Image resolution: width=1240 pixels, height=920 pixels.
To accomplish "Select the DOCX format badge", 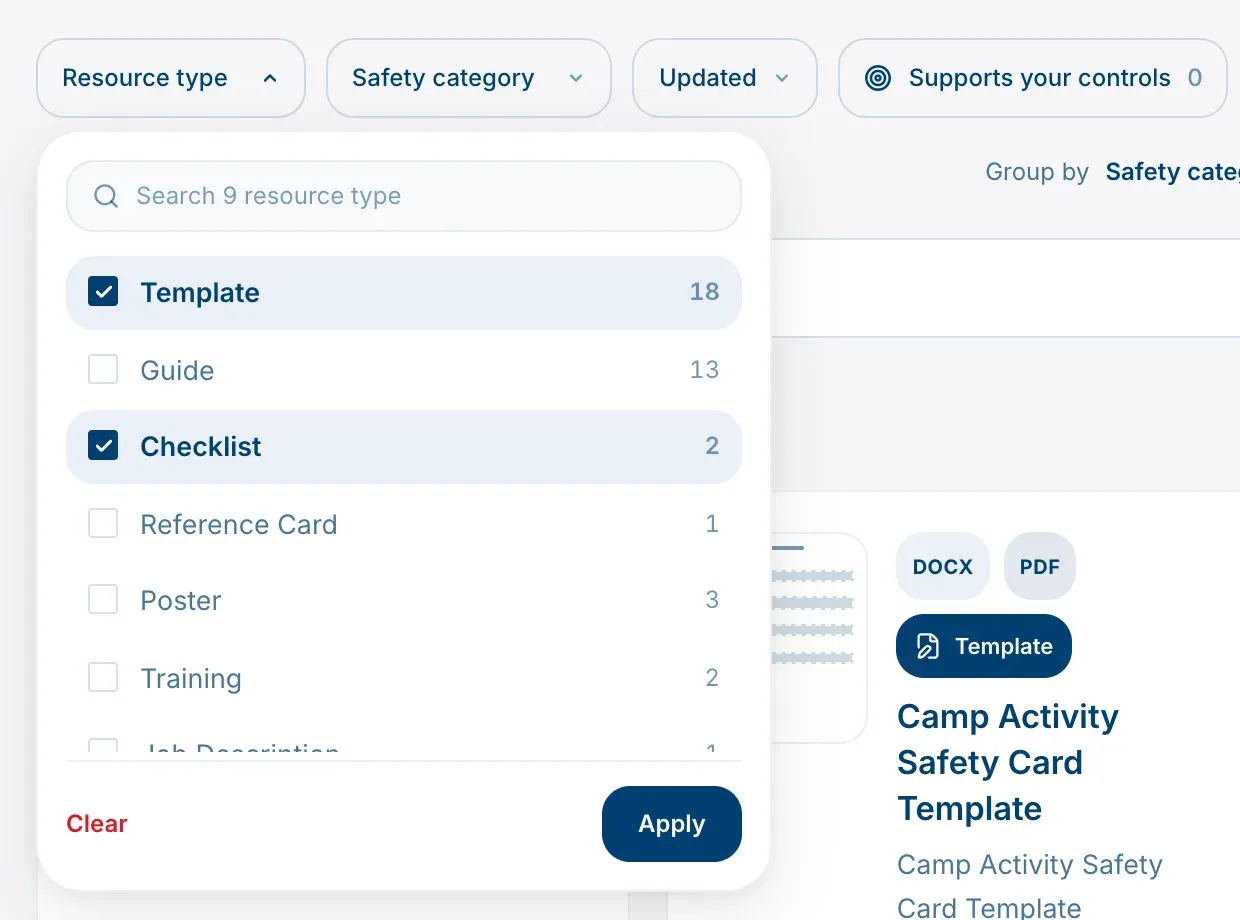I will click(943, 566).
